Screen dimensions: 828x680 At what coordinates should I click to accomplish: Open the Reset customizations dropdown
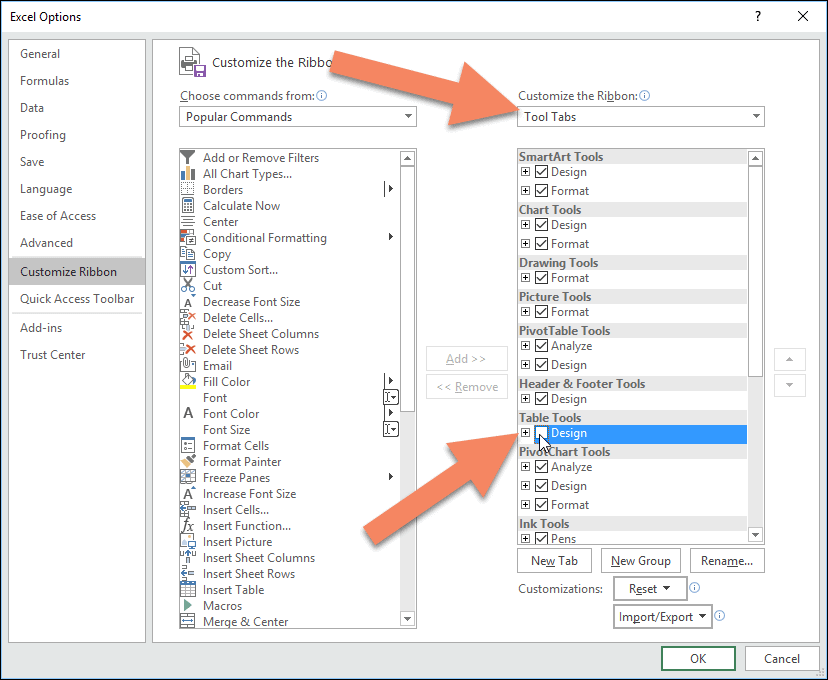(x=650, y=589)
